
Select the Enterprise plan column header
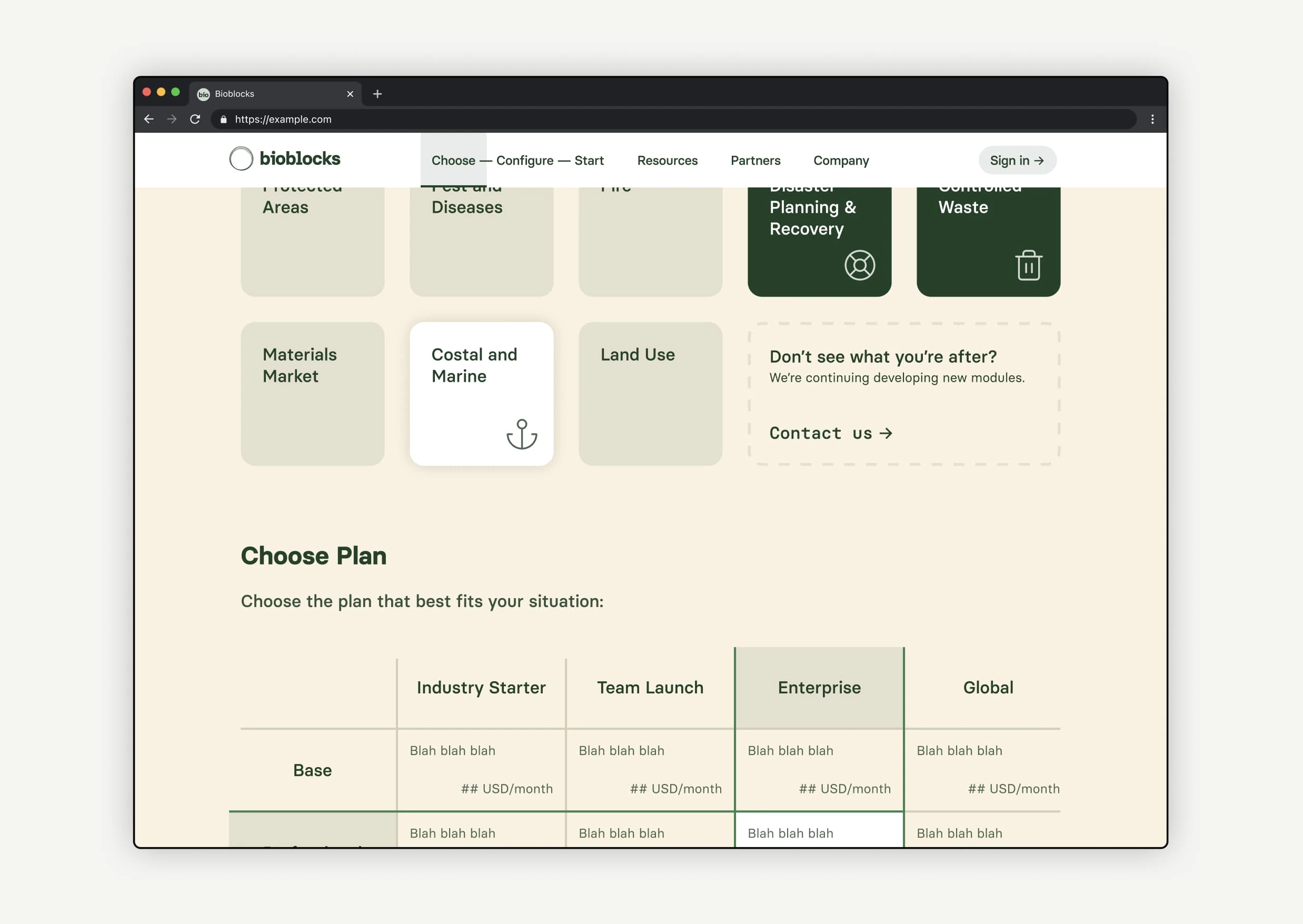point(819,687)
